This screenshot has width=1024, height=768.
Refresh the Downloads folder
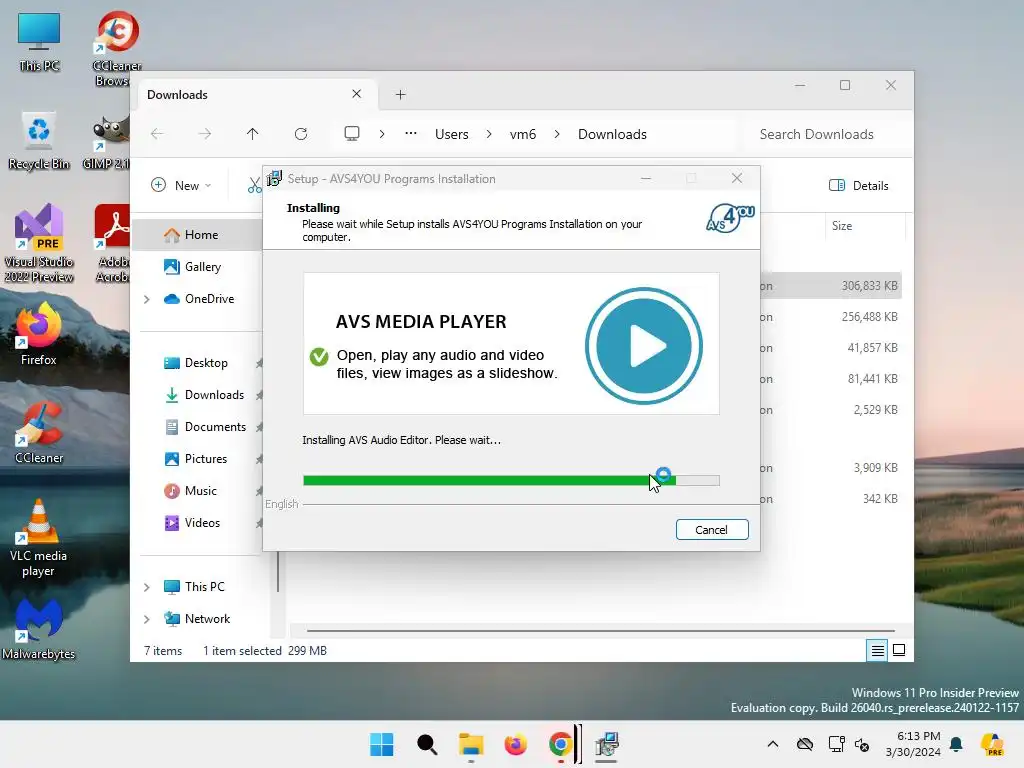(301, 134)
